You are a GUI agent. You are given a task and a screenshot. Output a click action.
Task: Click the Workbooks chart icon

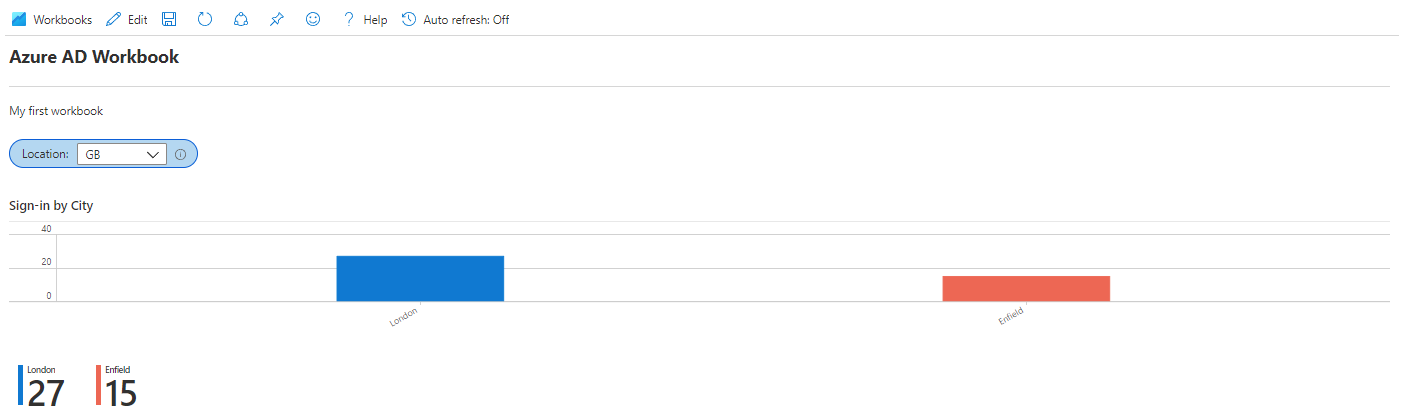click(x=19, y=19)
